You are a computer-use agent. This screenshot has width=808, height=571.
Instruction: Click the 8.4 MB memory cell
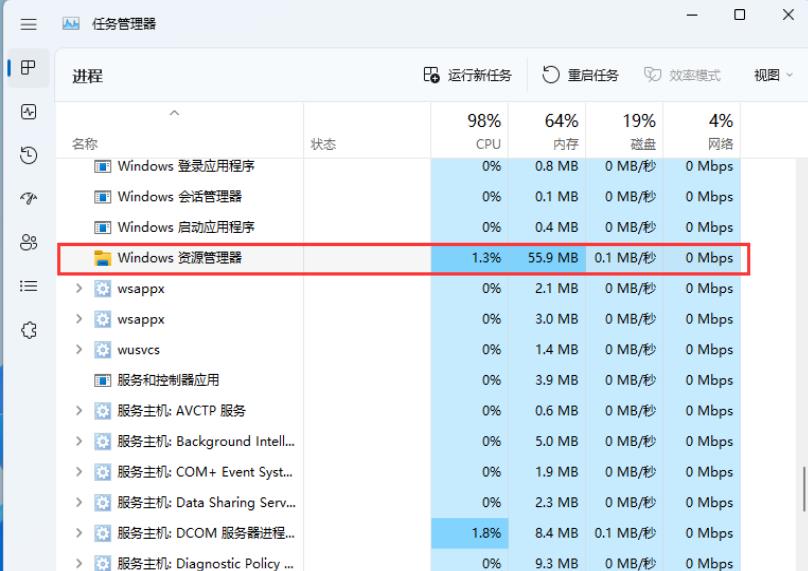(547, 533)
